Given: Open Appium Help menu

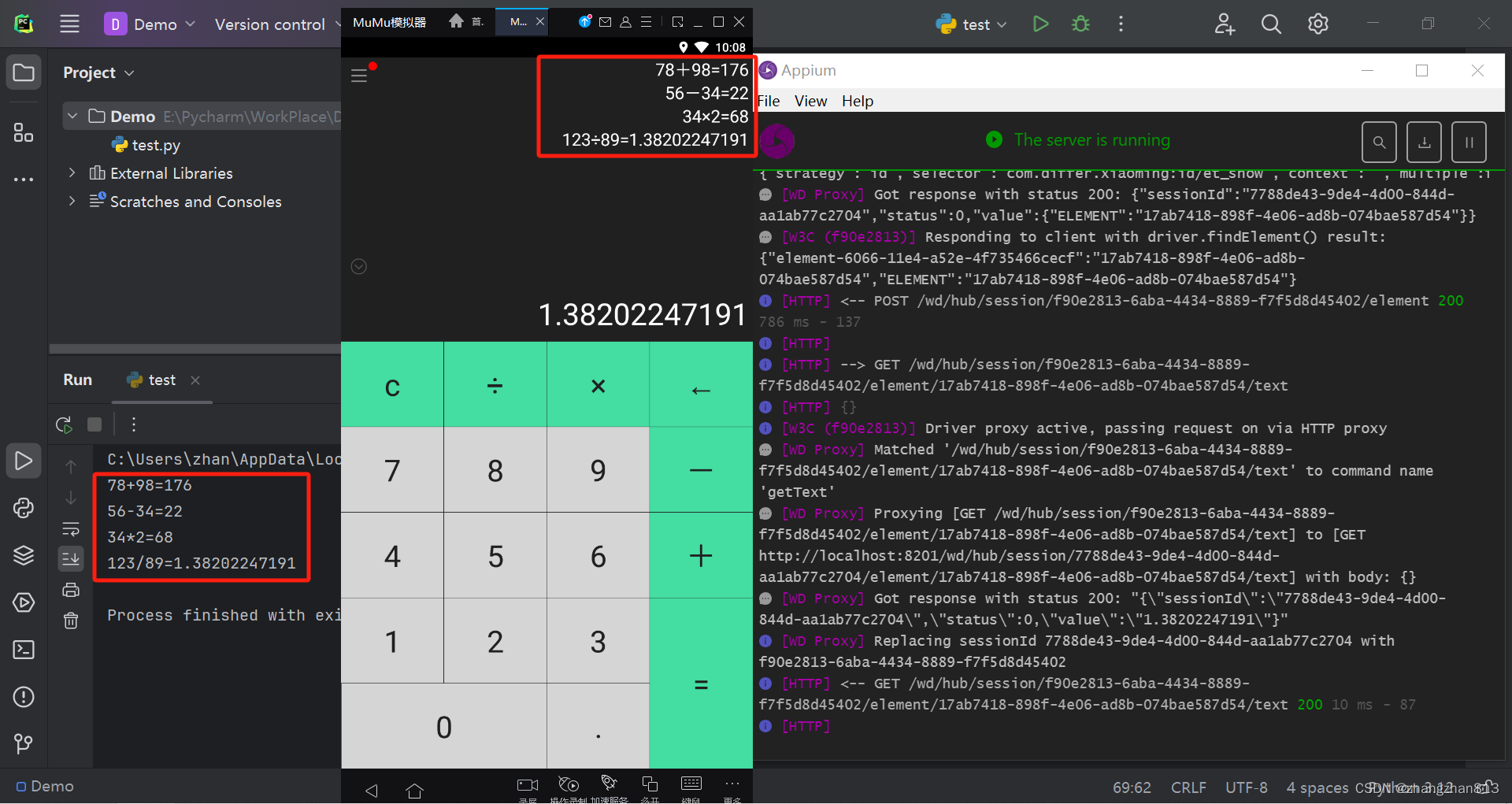Looking at the screenshot, I should tap(858, 101).
